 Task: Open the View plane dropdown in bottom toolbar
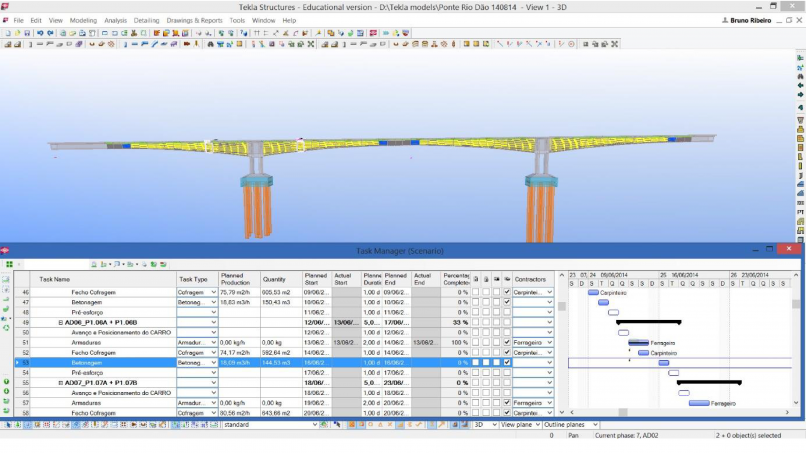click(536, 425)
